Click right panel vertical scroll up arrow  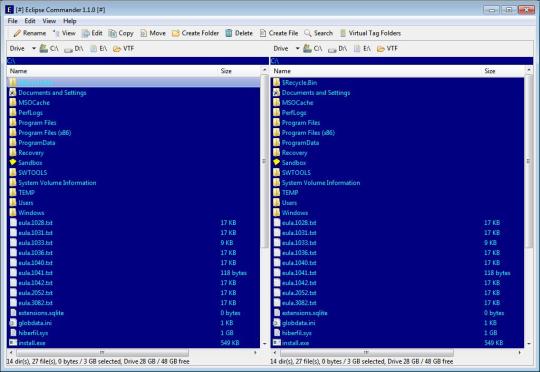coord(529,70)
